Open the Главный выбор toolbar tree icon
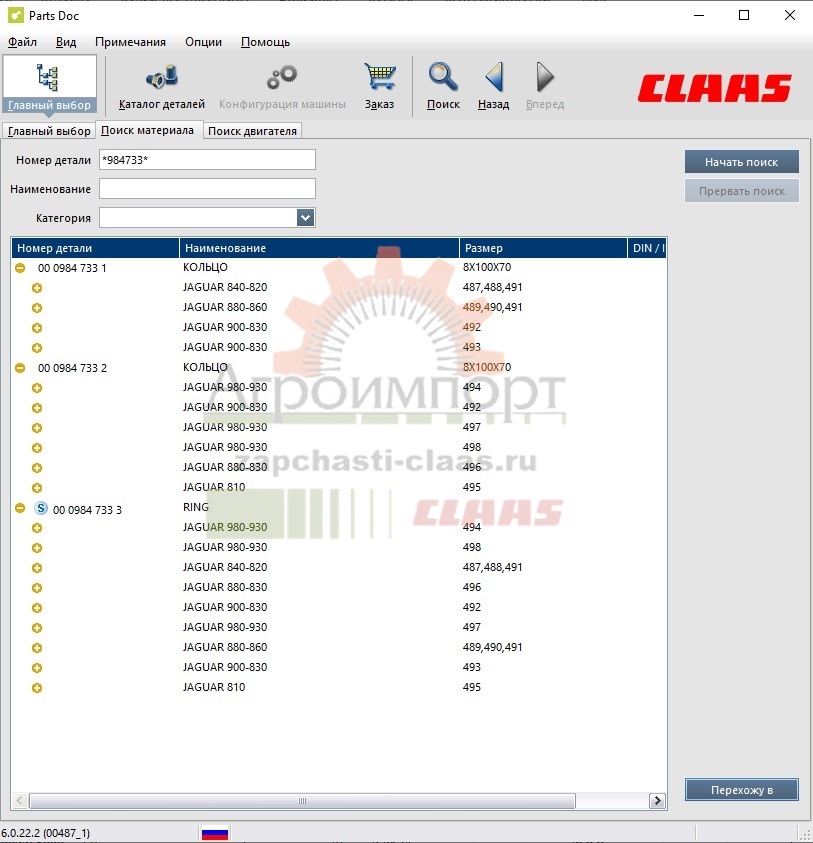Screen dimensions: 813x843 point(48,77)
